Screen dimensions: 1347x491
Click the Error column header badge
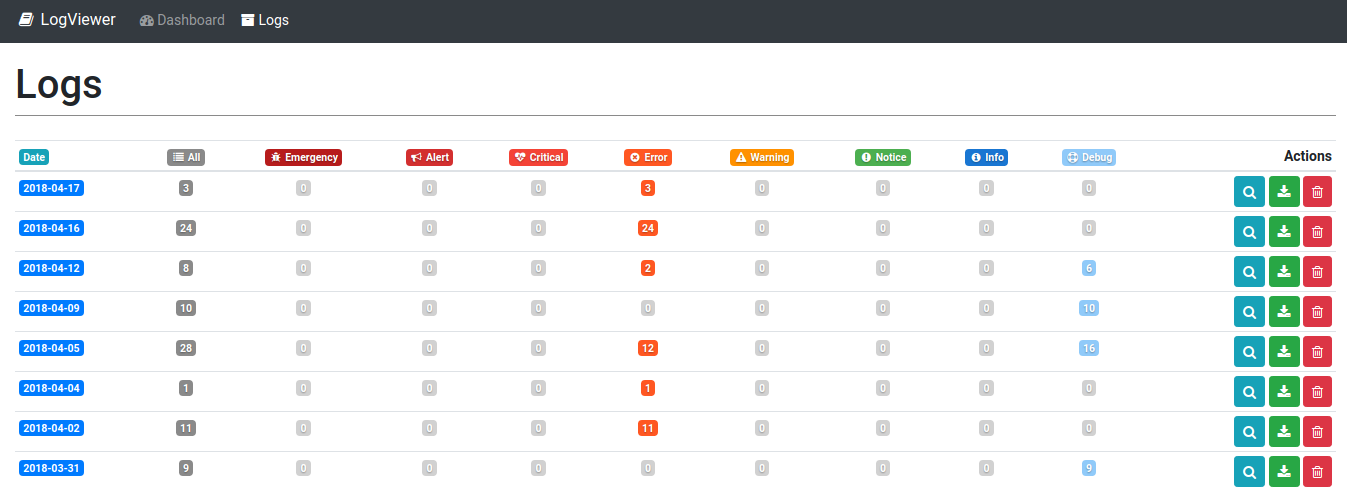pos(647,157)
